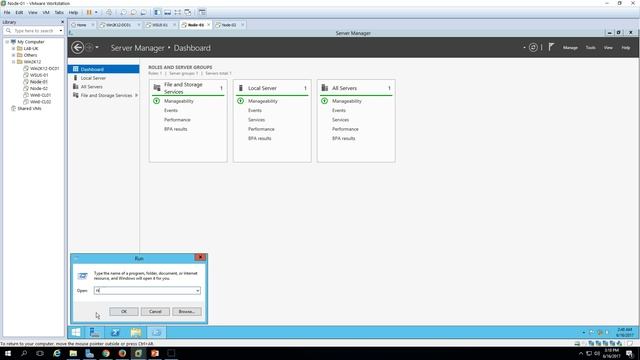Open the notifications flag in Server Manager

pyautogui.click(x=551, y=47)
